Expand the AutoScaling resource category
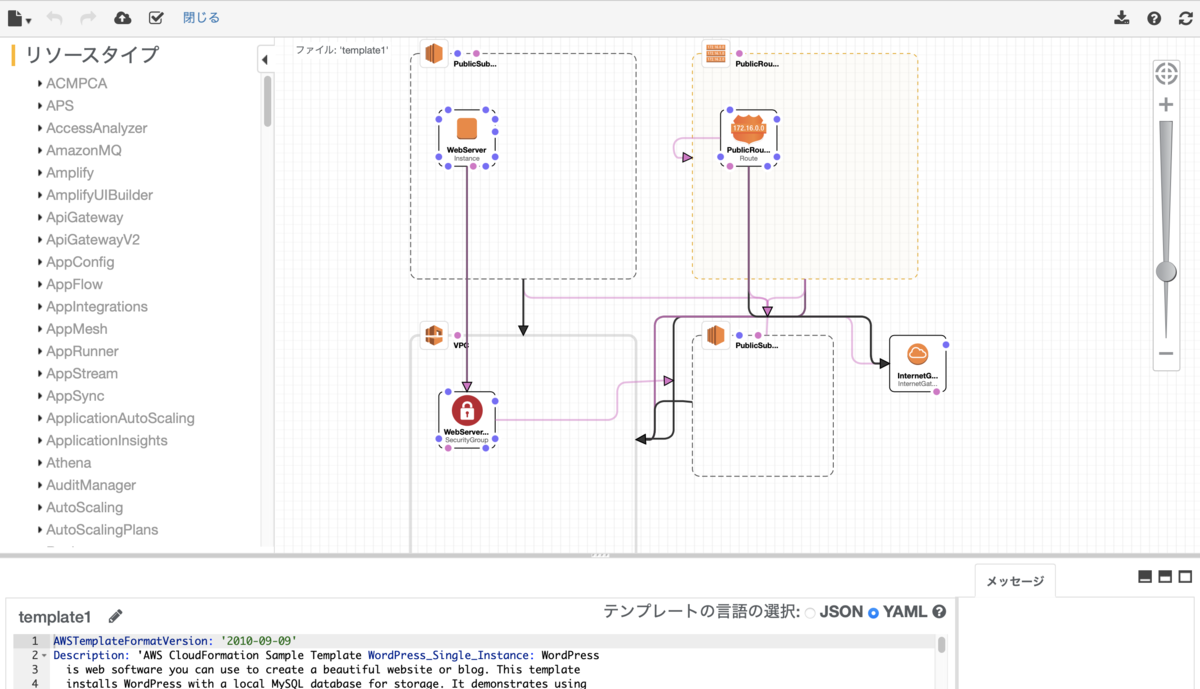Image resolution: width=1200 pixels, height=689 pixels. click(x=87, y=507)
